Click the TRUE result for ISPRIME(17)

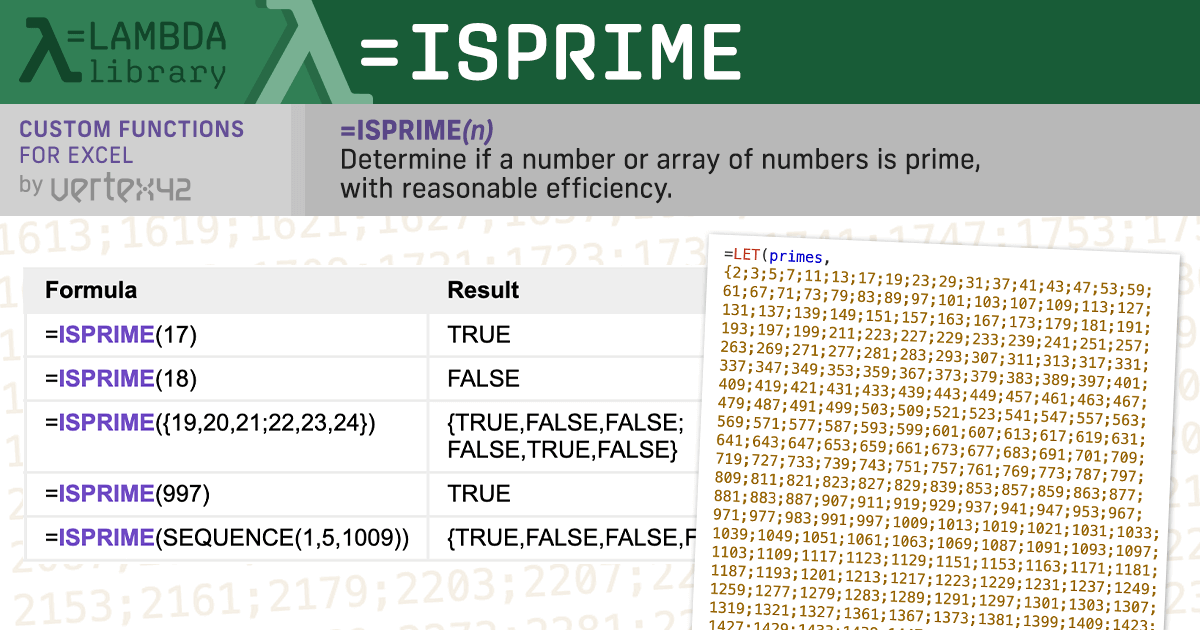(479, 335)
